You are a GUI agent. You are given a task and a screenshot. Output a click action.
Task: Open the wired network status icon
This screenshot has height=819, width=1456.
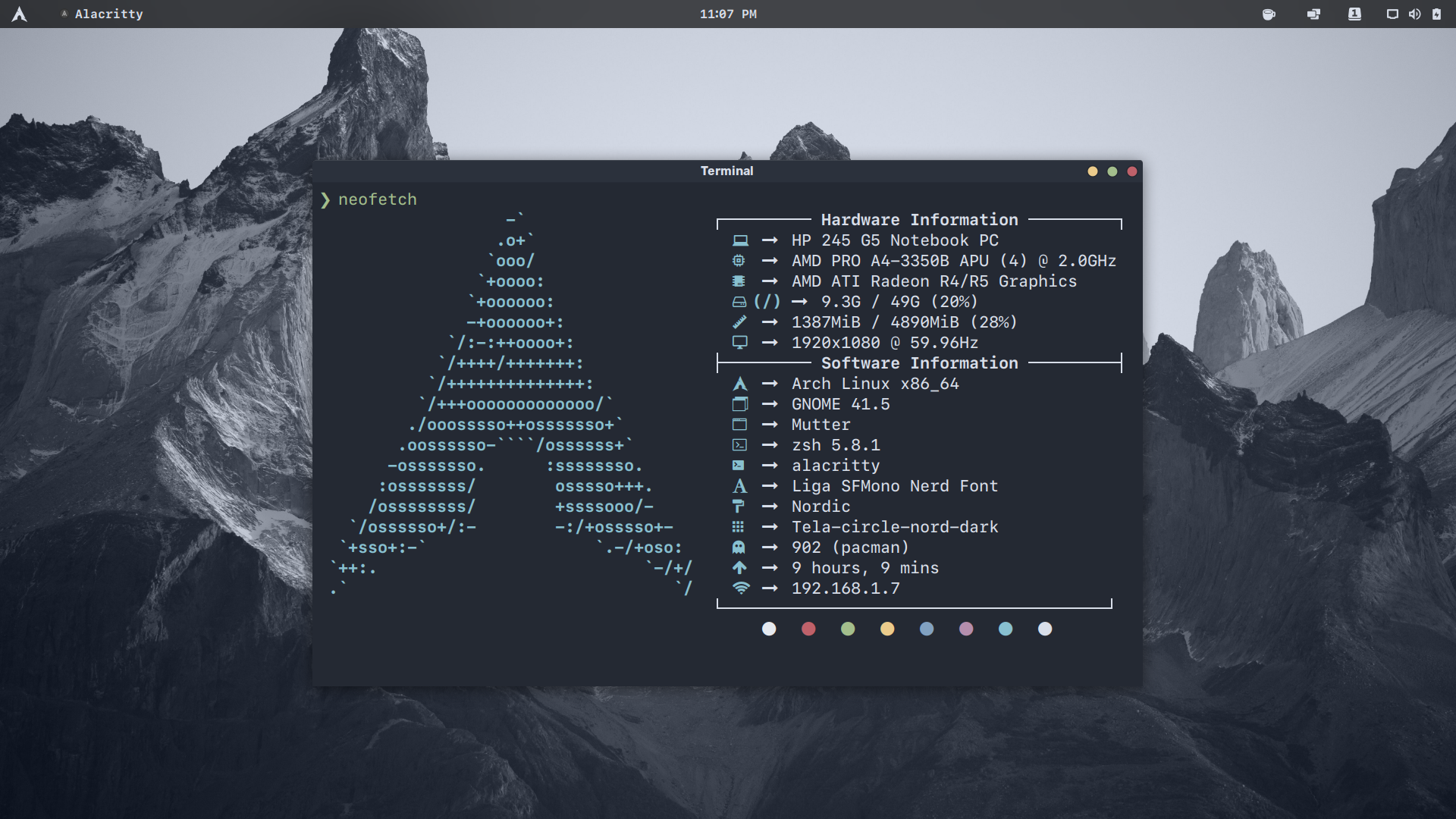tap(1392, 14)
